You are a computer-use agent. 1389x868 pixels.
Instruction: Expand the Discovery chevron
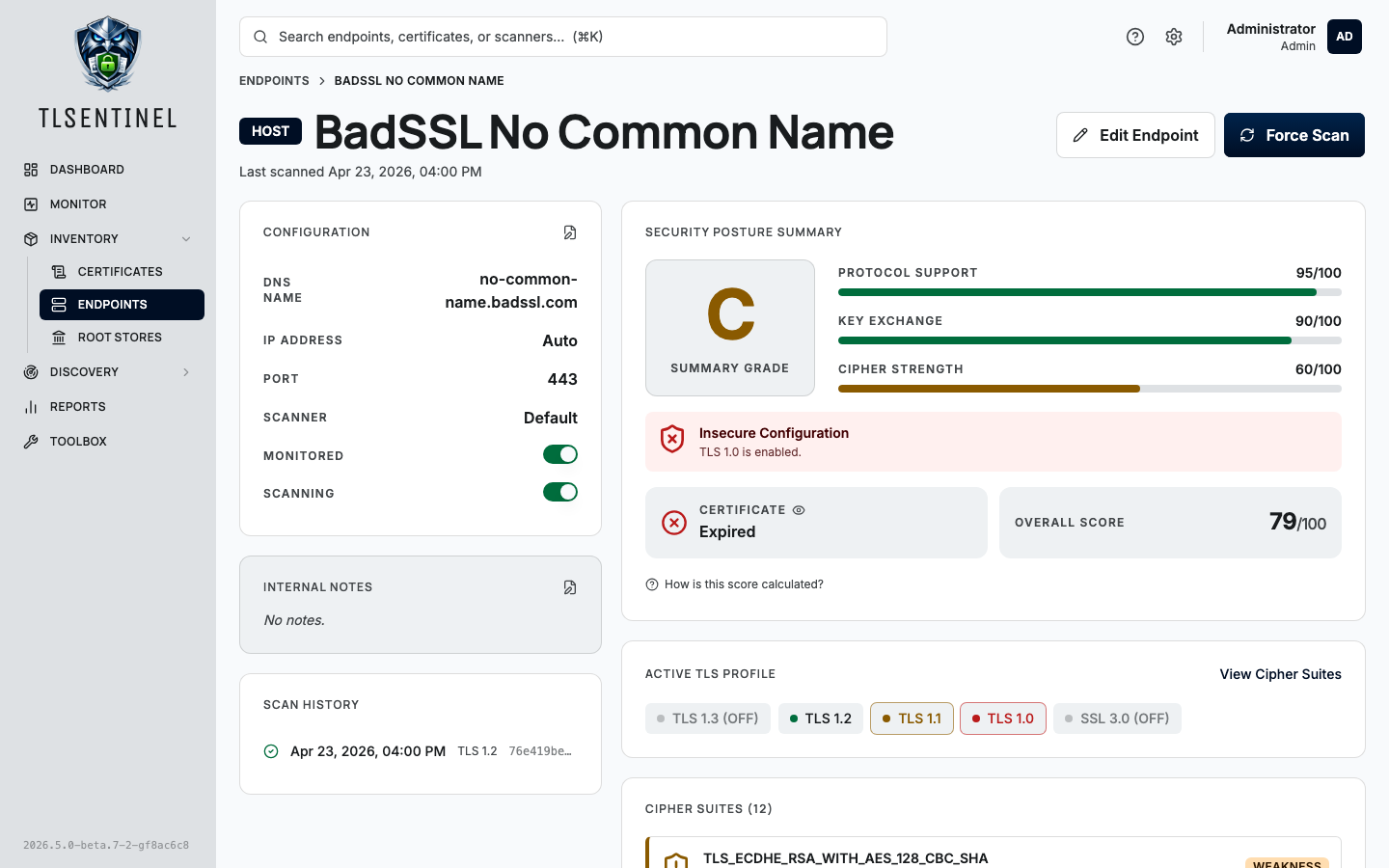click(x=186, y=372)
